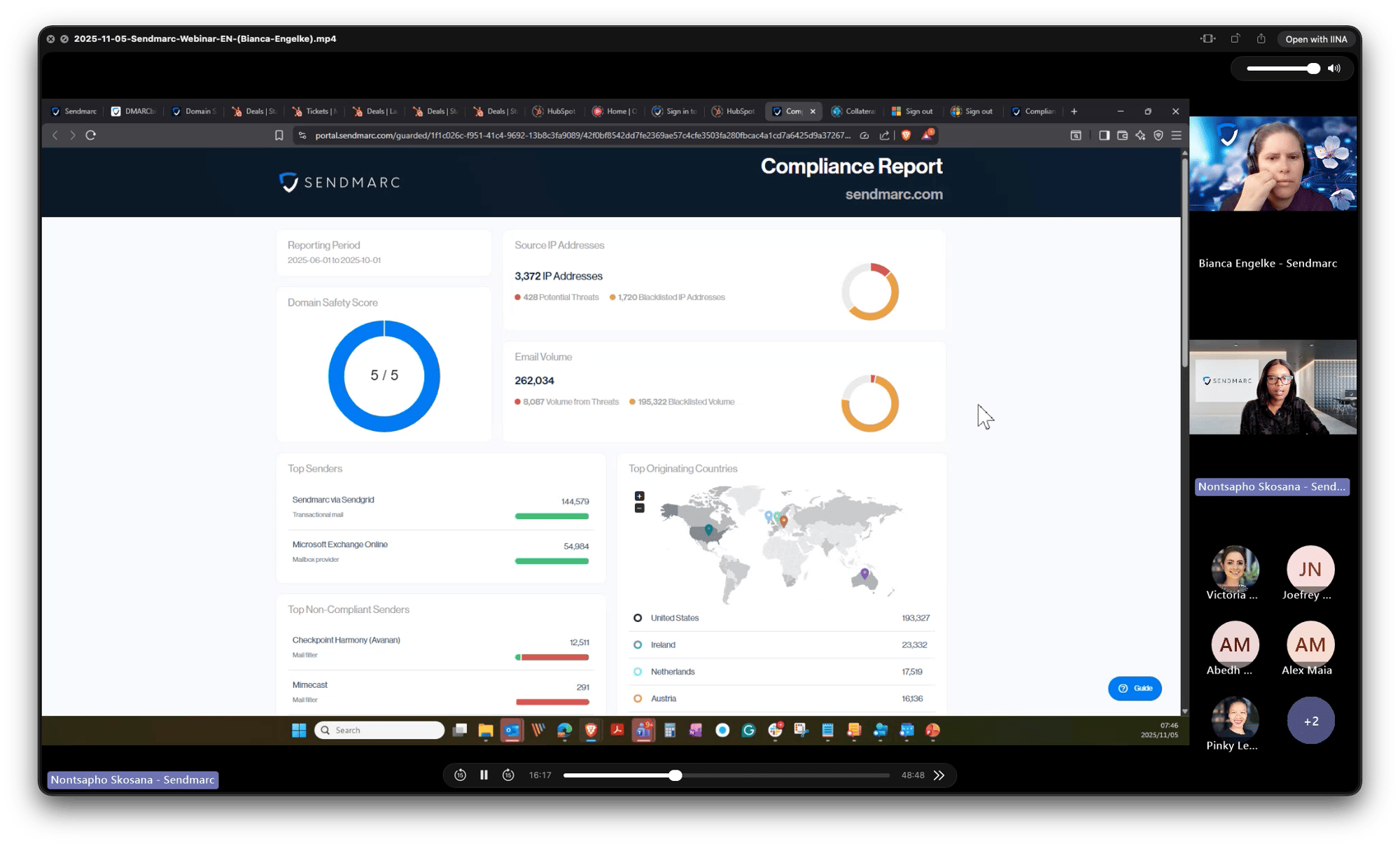Click the double-chevron icon in playback bar
This screenshot has height=846, width=1400.
[x=939, y=775]
